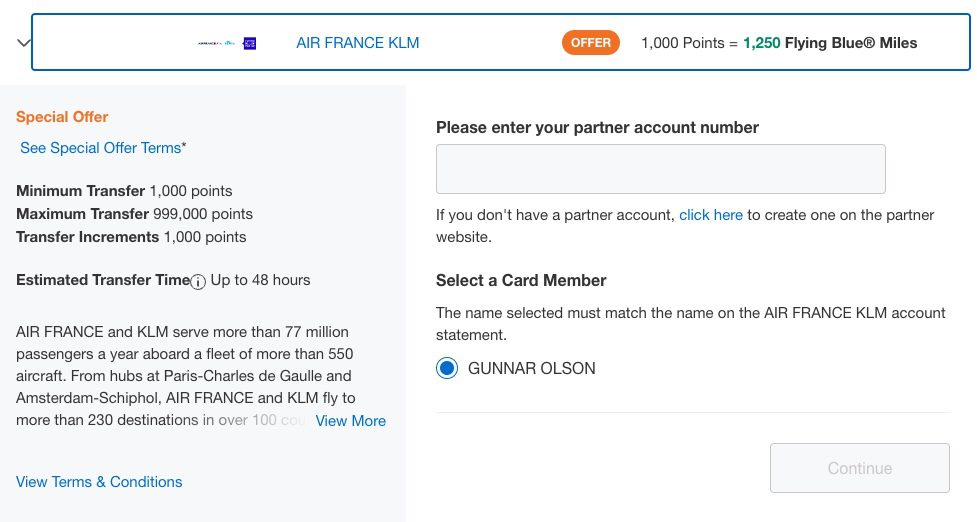
Task: Click the Continue button
Action: pos(860,468)
